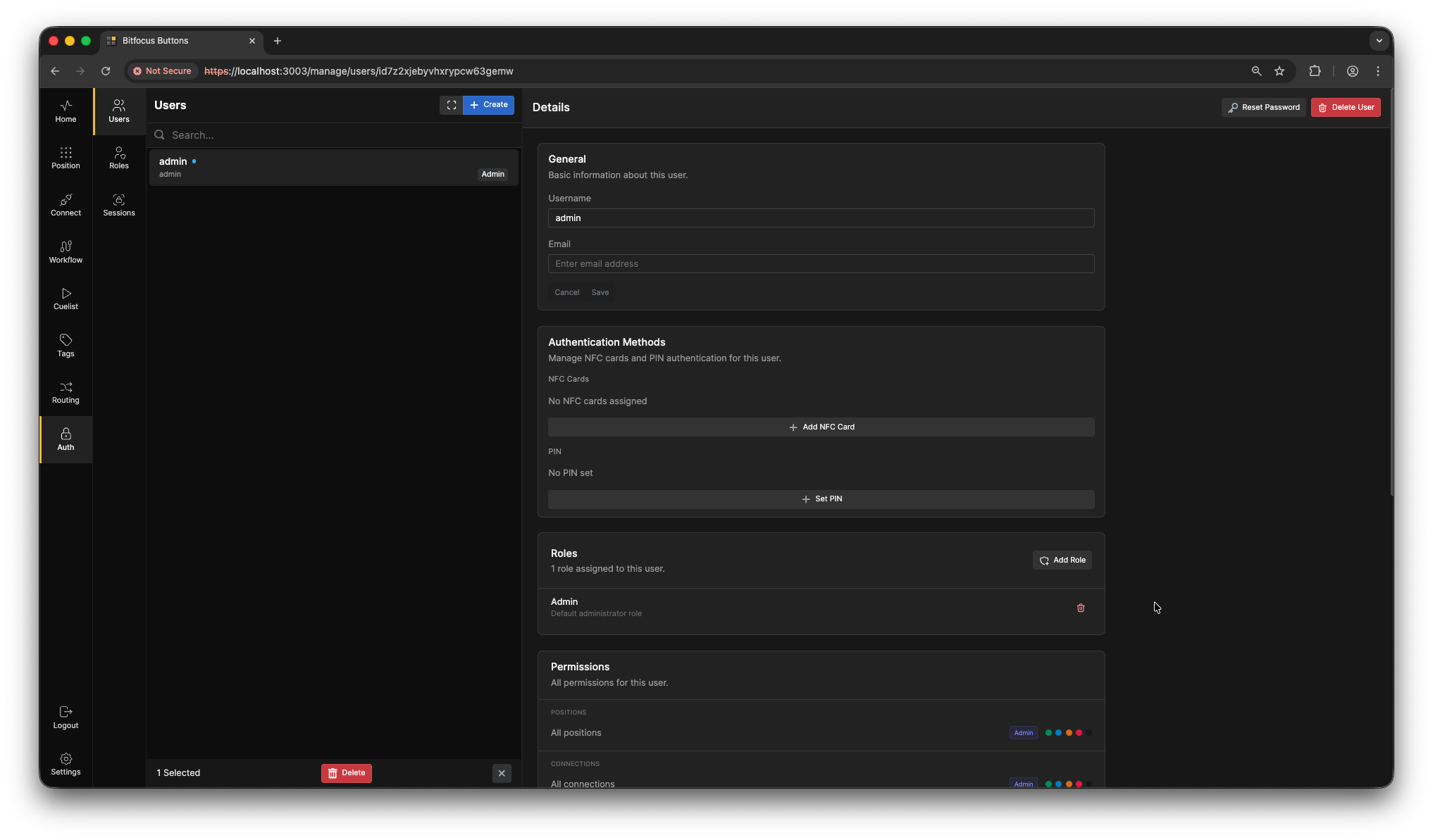The height and width of the screenshot is (840, 1433).
Task: Open a new browser tab
Action: pyautogui.click(x=278, y=41)
